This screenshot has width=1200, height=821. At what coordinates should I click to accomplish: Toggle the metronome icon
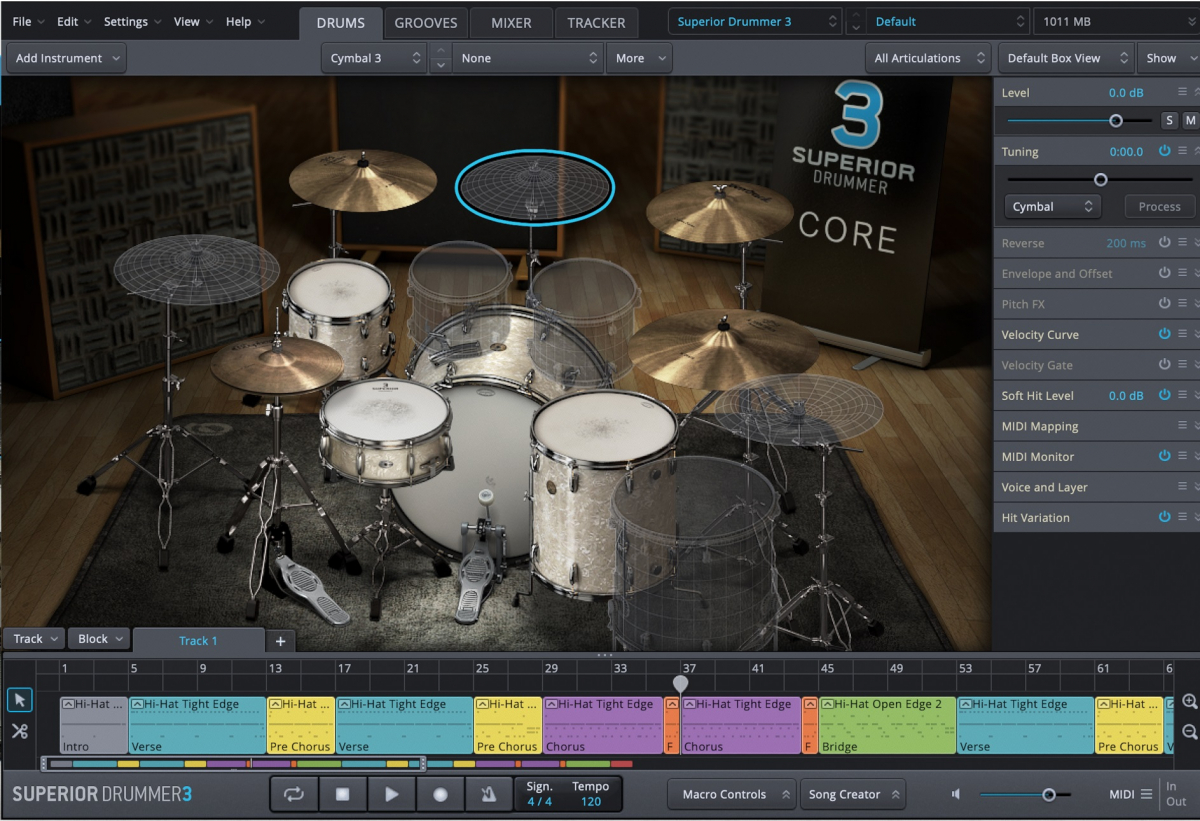tap(488, 794)
